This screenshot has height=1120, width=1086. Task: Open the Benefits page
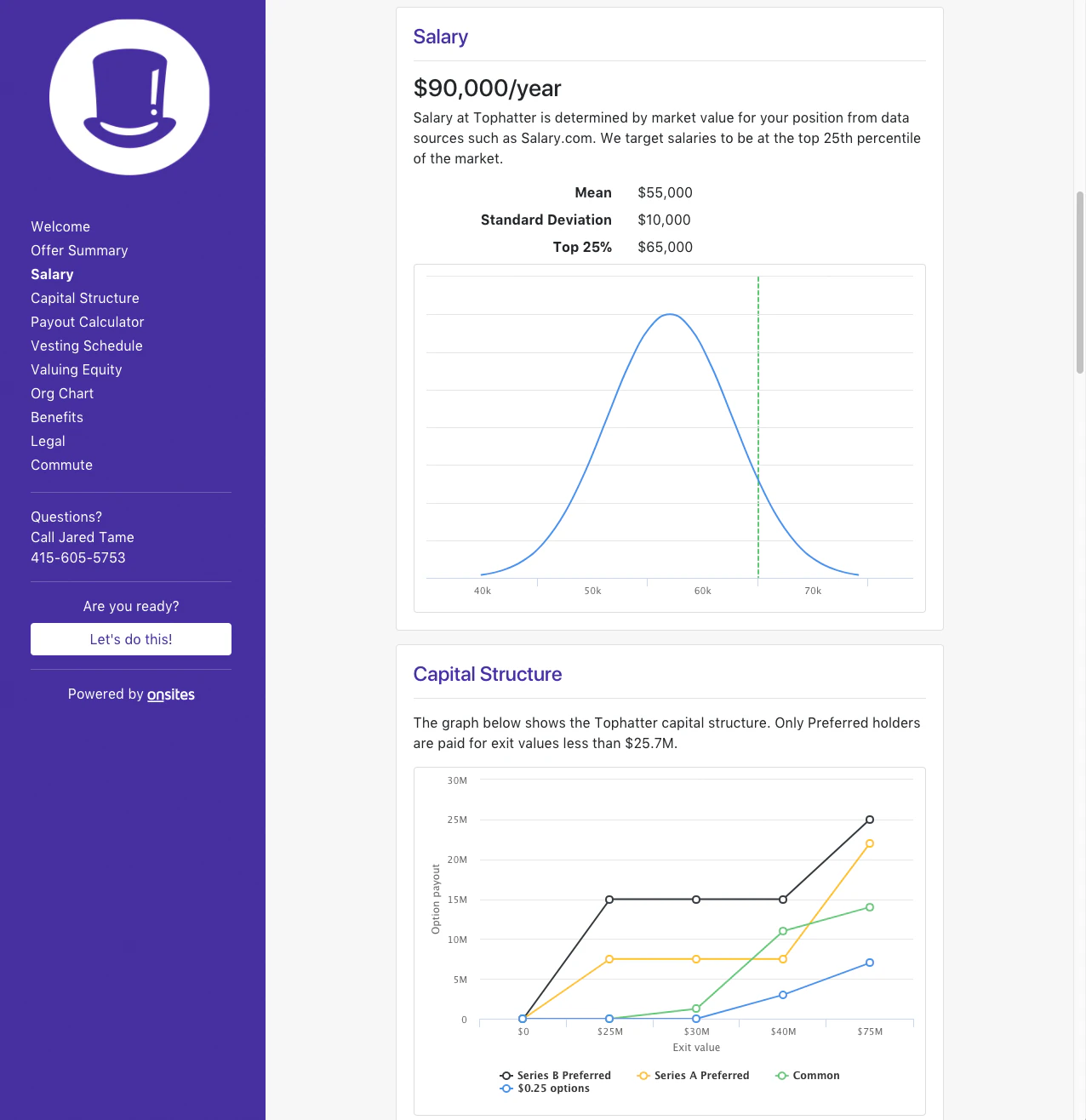[56, 417]
